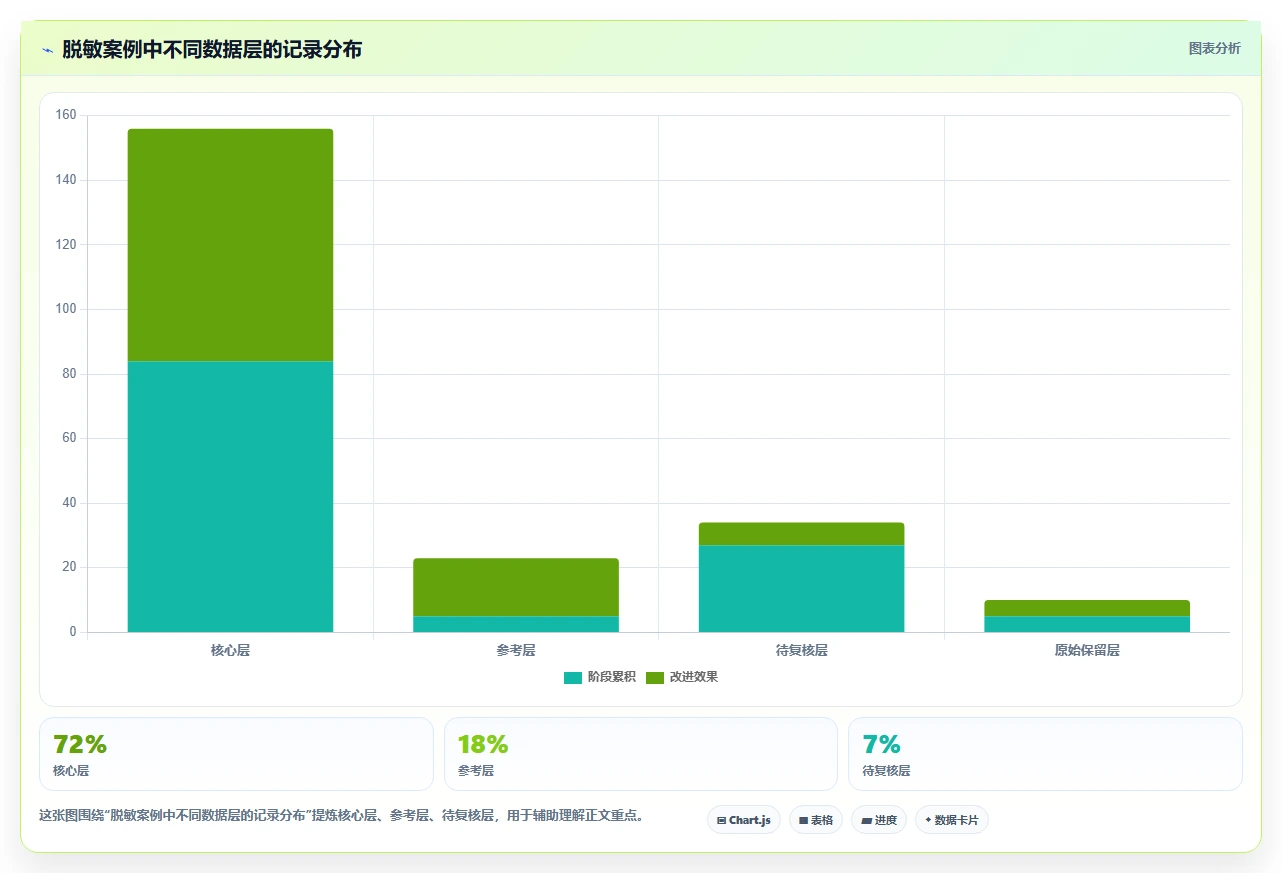Toggle the 阶段累积 legend item
This screenshot has height=873, width=1282.
point(600,677)
